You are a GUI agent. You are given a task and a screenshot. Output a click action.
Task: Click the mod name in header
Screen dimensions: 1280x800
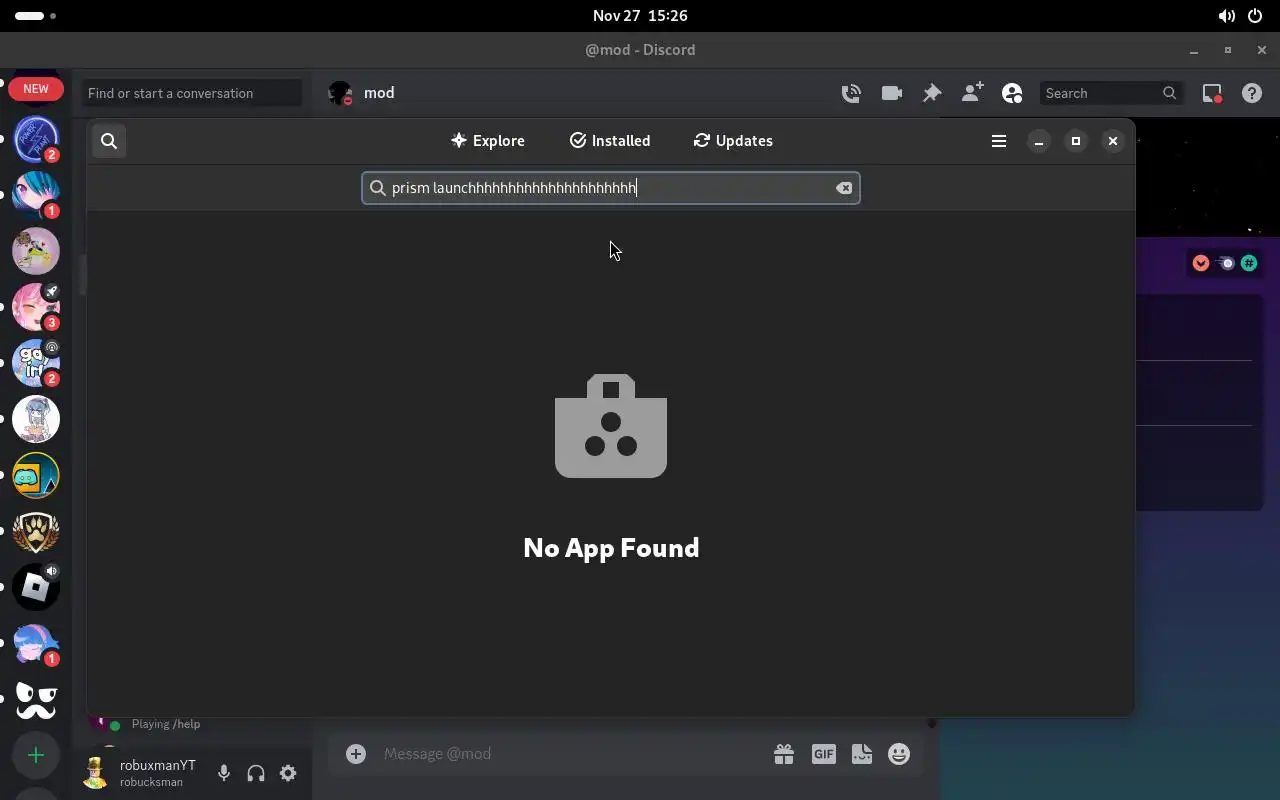(379, 93)
